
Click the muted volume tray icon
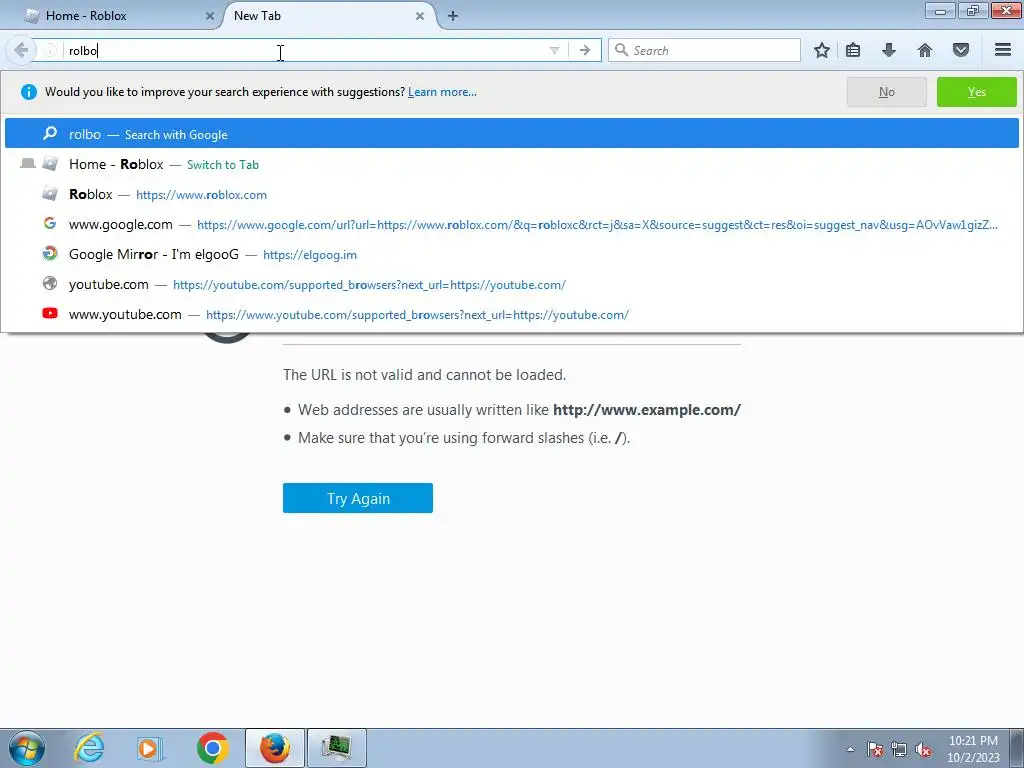coord(923,749)
